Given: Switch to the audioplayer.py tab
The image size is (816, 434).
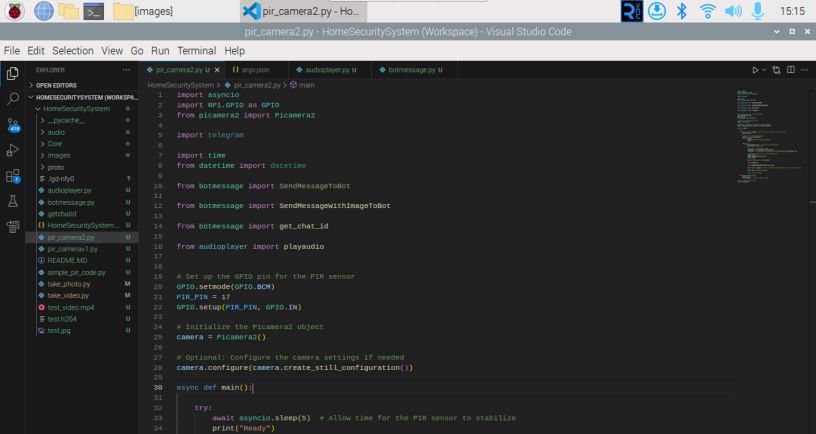Looking at the screenshot, I should pyautogui.click(x=330, y=70).
